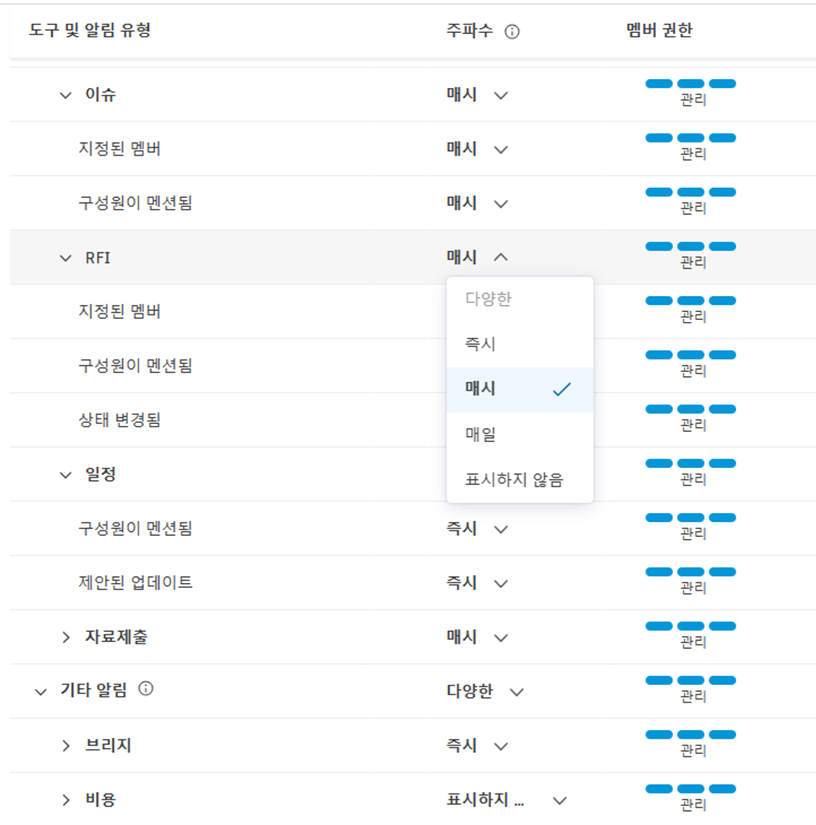Click the info icon beside the 주파수 header
816x825 pixels.
[x=512, y=31]
